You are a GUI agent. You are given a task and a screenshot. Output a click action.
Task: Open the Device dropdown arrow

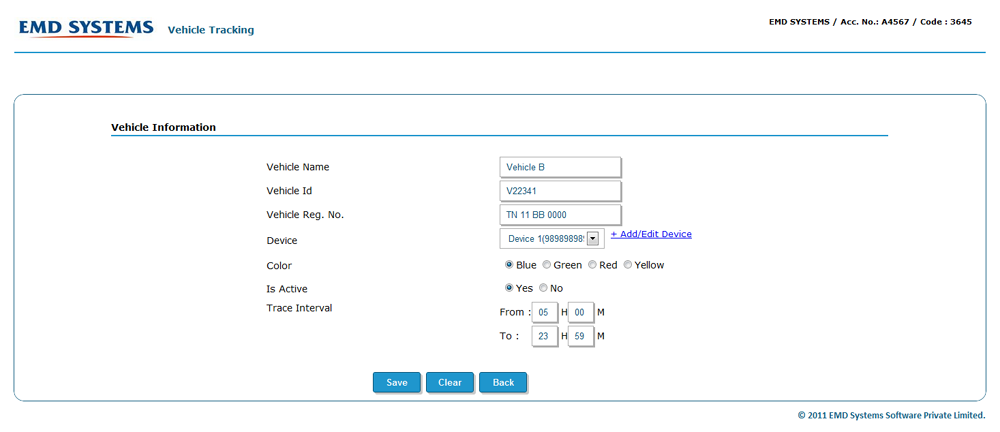[x=592, y=239]
